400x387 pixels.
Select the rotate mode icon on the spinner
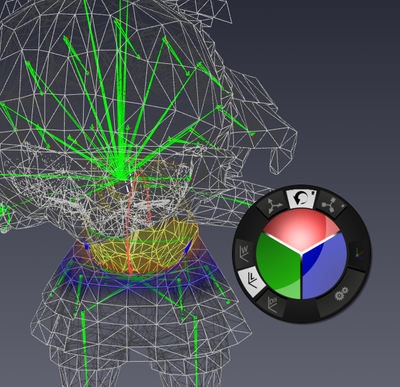pos(302,199)
